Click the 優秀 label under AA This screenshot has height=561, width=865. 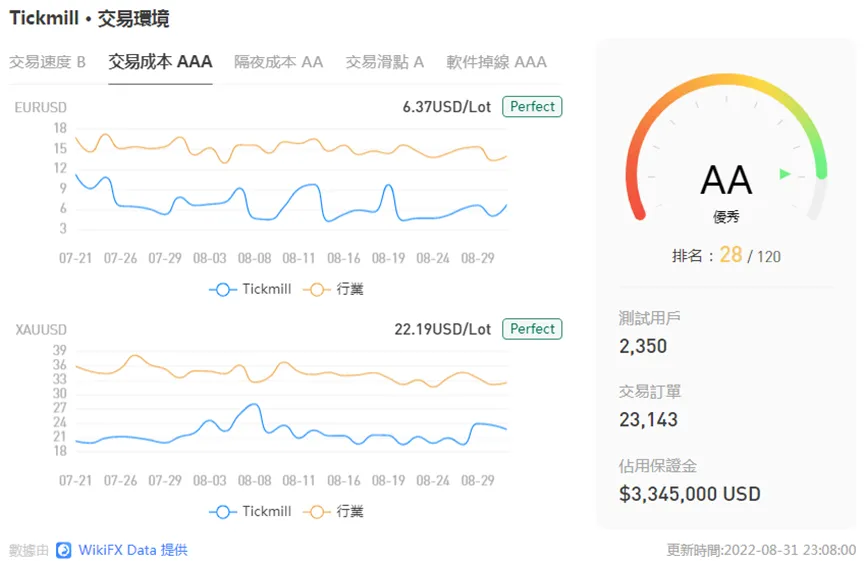coord(726,217)
